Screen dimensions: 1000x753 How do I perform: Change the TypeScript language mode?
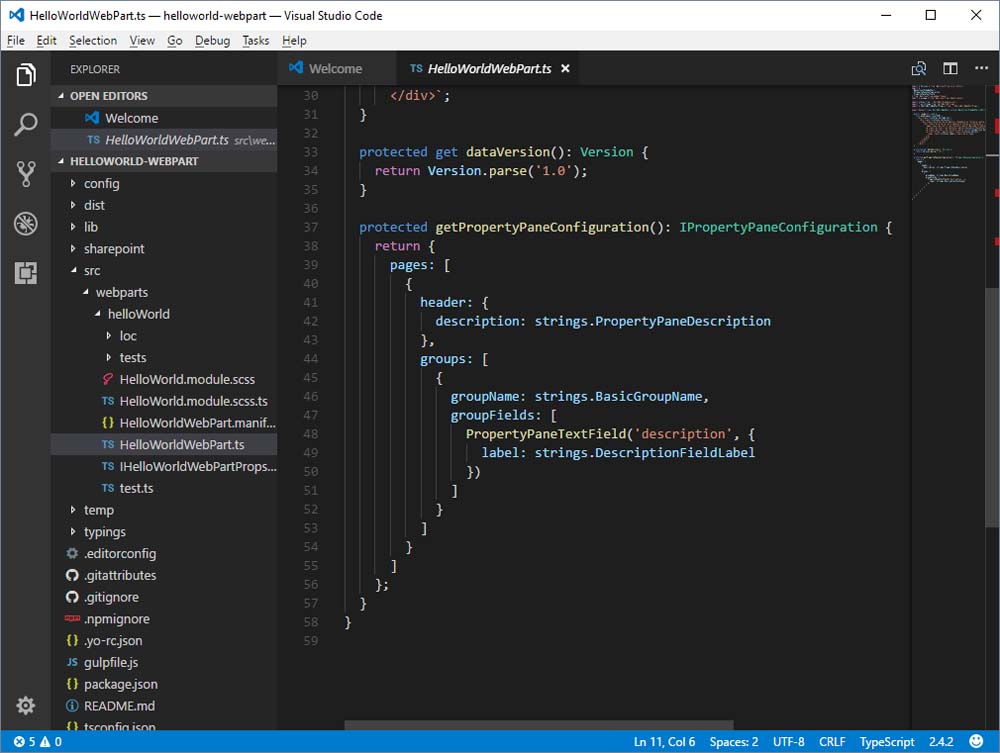(887, 742)
